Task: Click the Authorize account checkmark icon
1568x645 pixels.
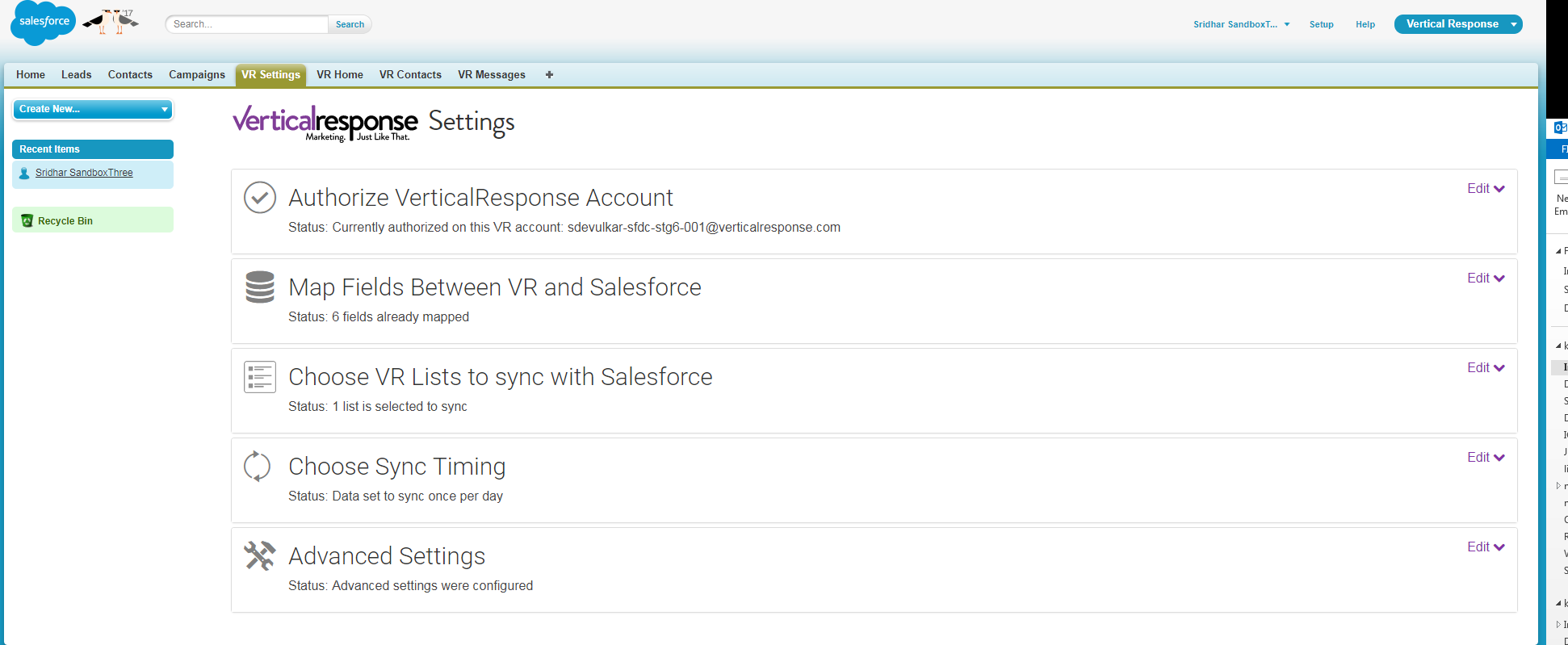Action: coord(260,198)
